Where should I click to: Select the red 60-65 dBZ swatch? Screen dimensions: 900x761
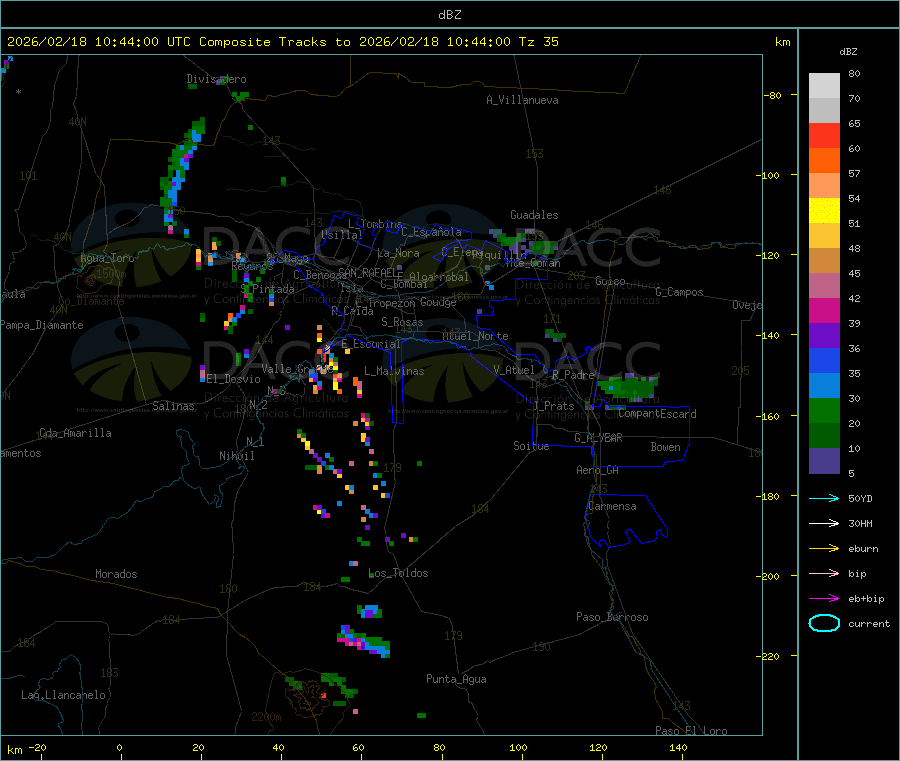coord(824,135)
